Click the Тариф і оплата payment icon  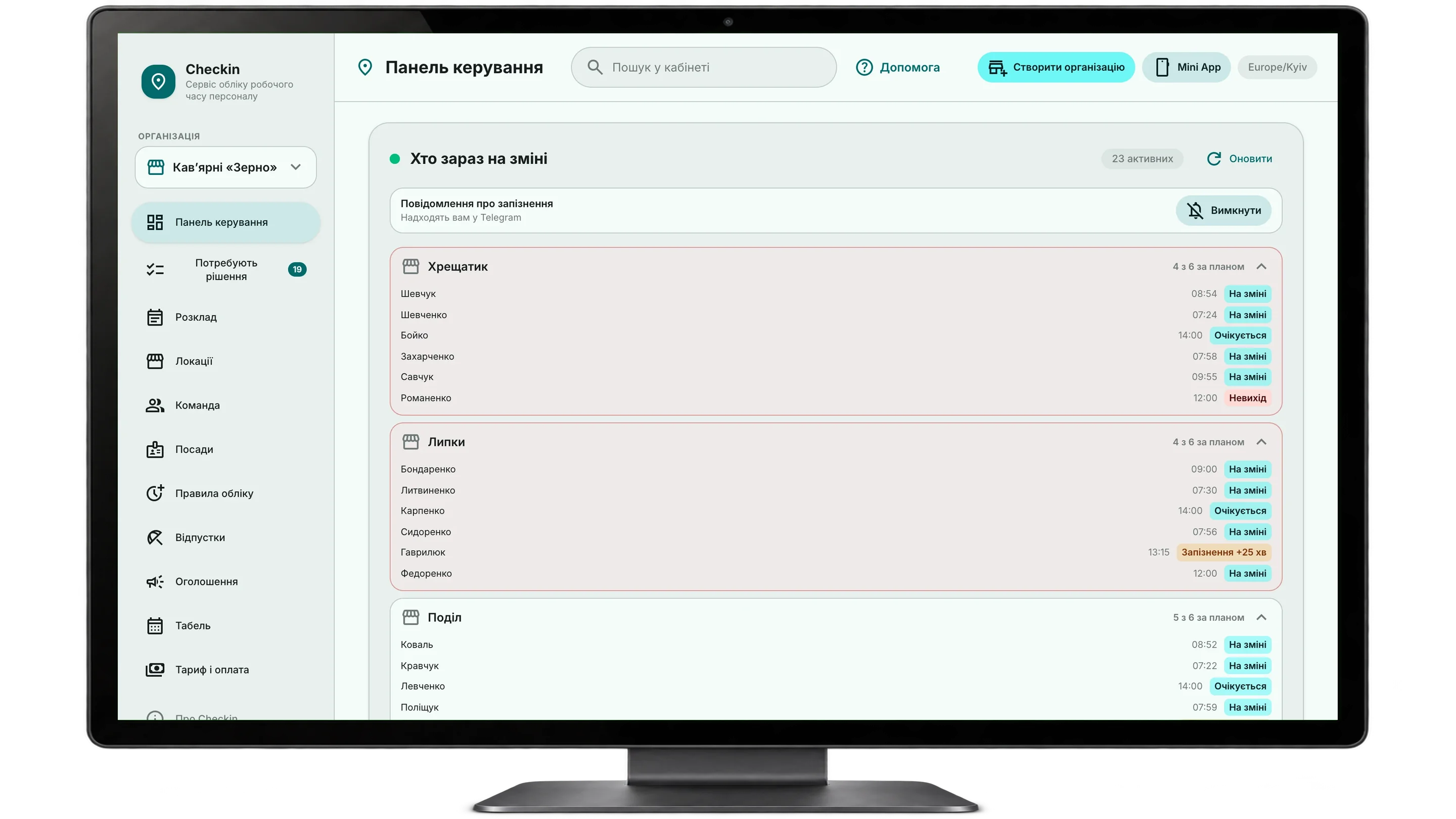coord(155,670)
